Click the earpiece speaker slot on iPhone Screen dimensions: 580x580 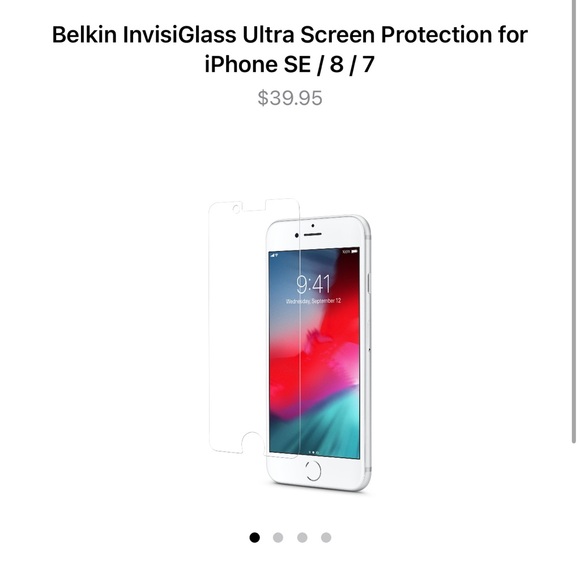pos(313,235)
